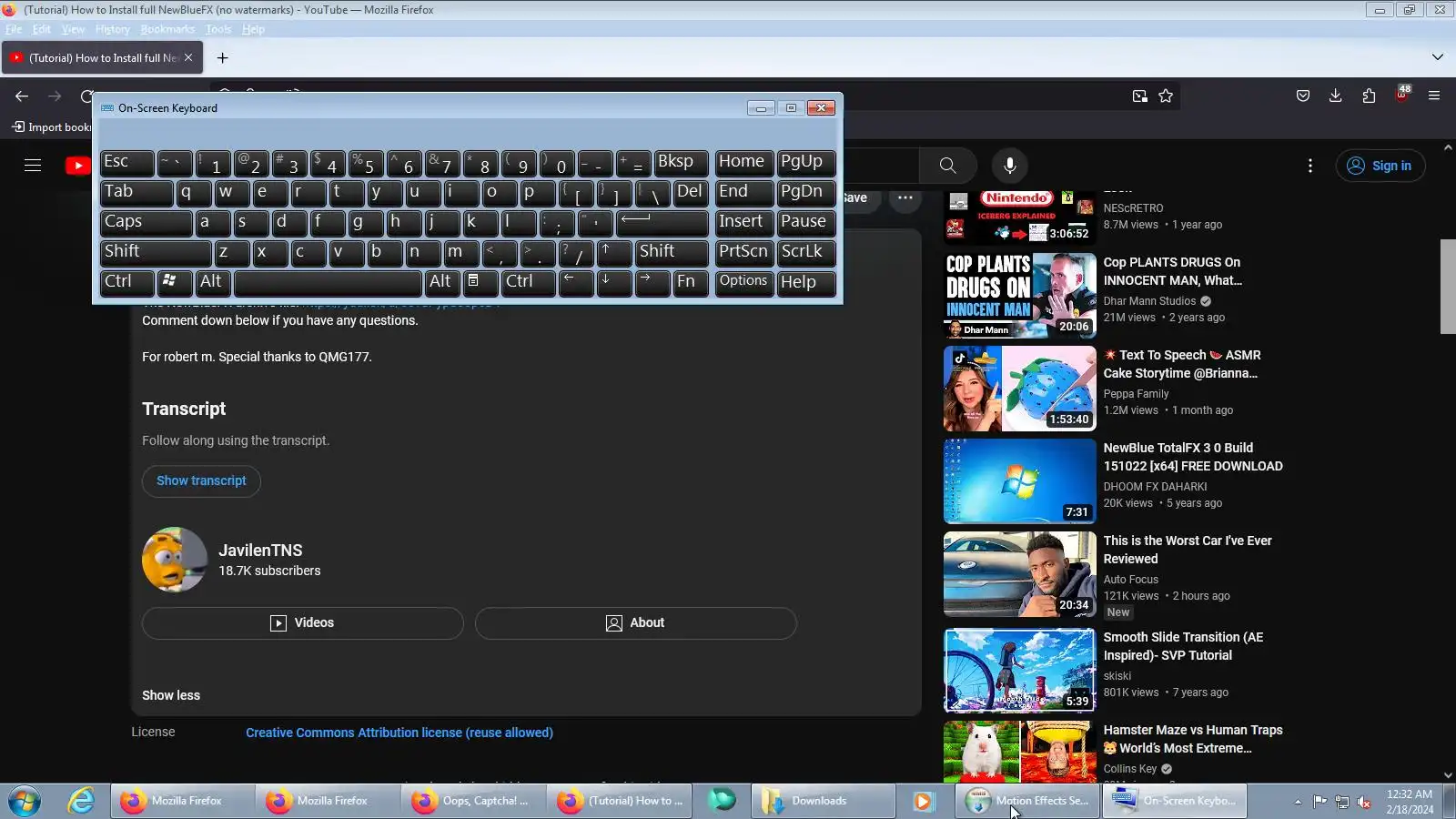Open YouTube settings three-dot menu
Viewport: 1456px width, 819px height.
(x=1309, y=166)
